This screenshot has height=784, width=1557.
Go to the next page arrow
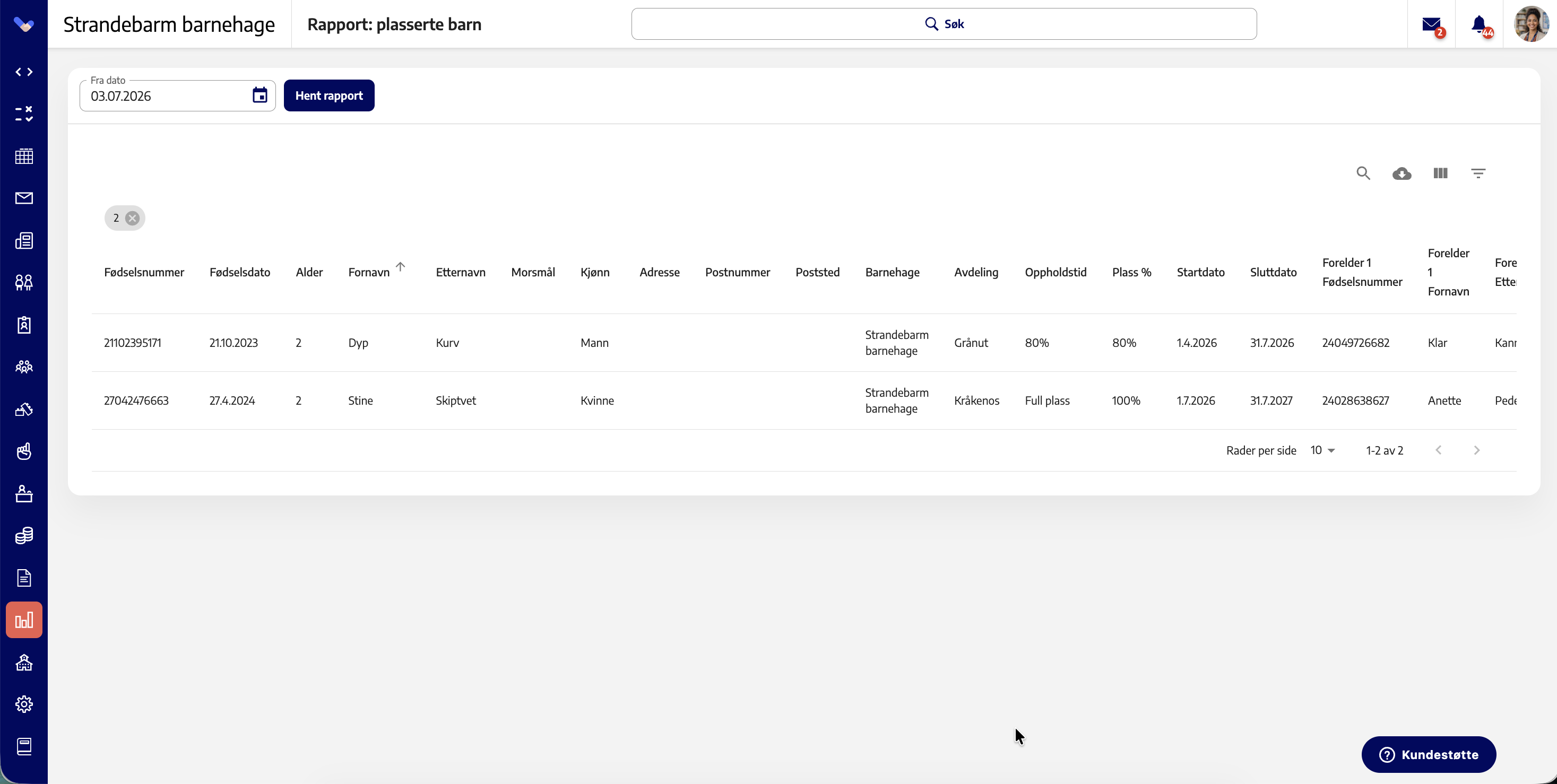[x=1477, y=450]
